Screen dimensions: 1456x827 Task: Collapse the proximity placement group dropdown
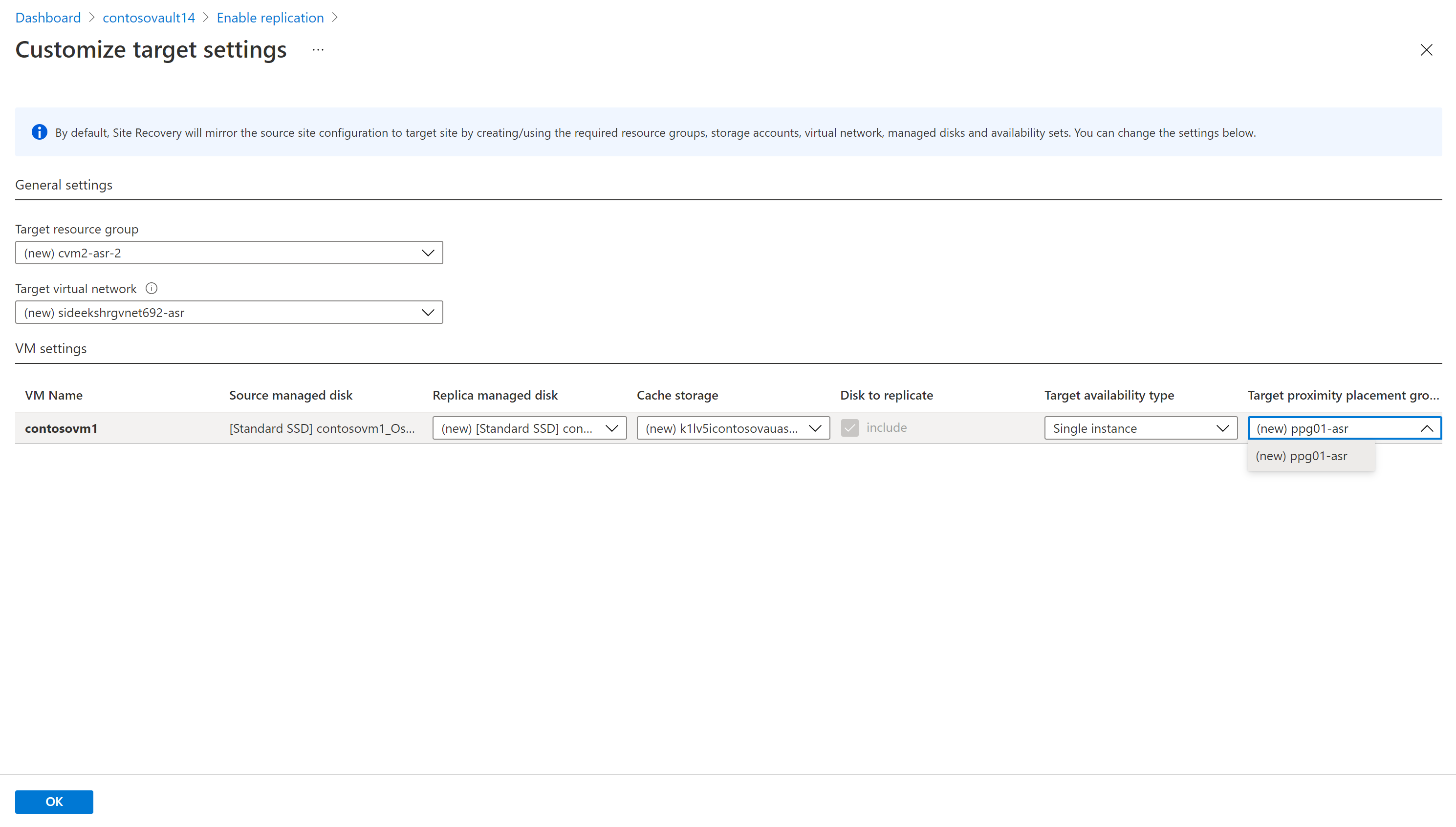[x=1427, y=428]
